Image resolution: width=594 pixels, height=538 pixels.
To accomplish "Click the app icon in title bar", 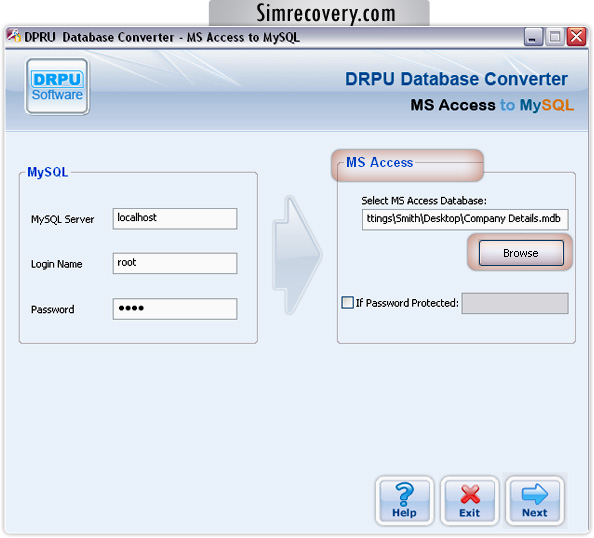I will point(14,36).
